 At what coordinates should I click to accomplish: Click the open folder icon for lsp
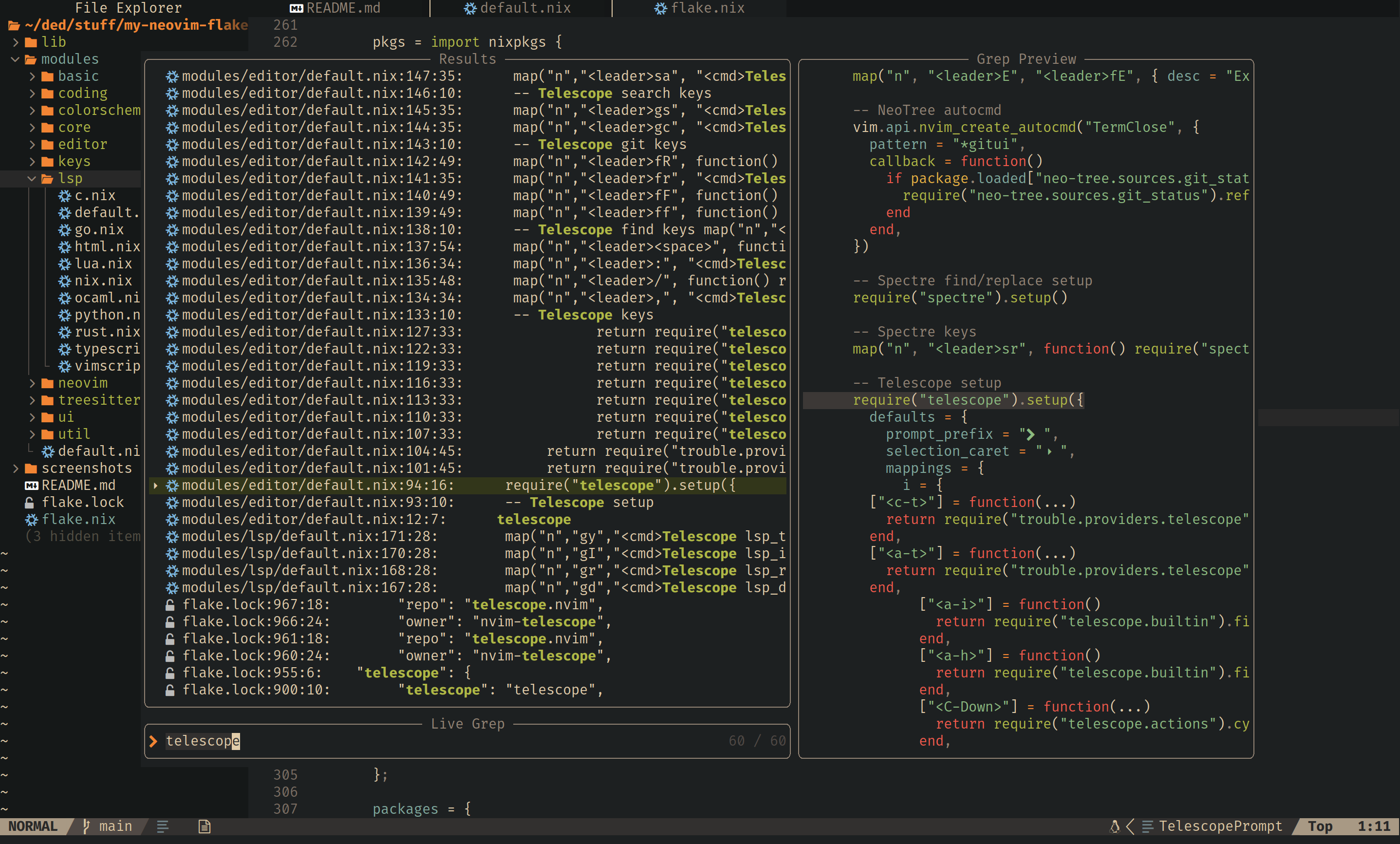(48, 178)
